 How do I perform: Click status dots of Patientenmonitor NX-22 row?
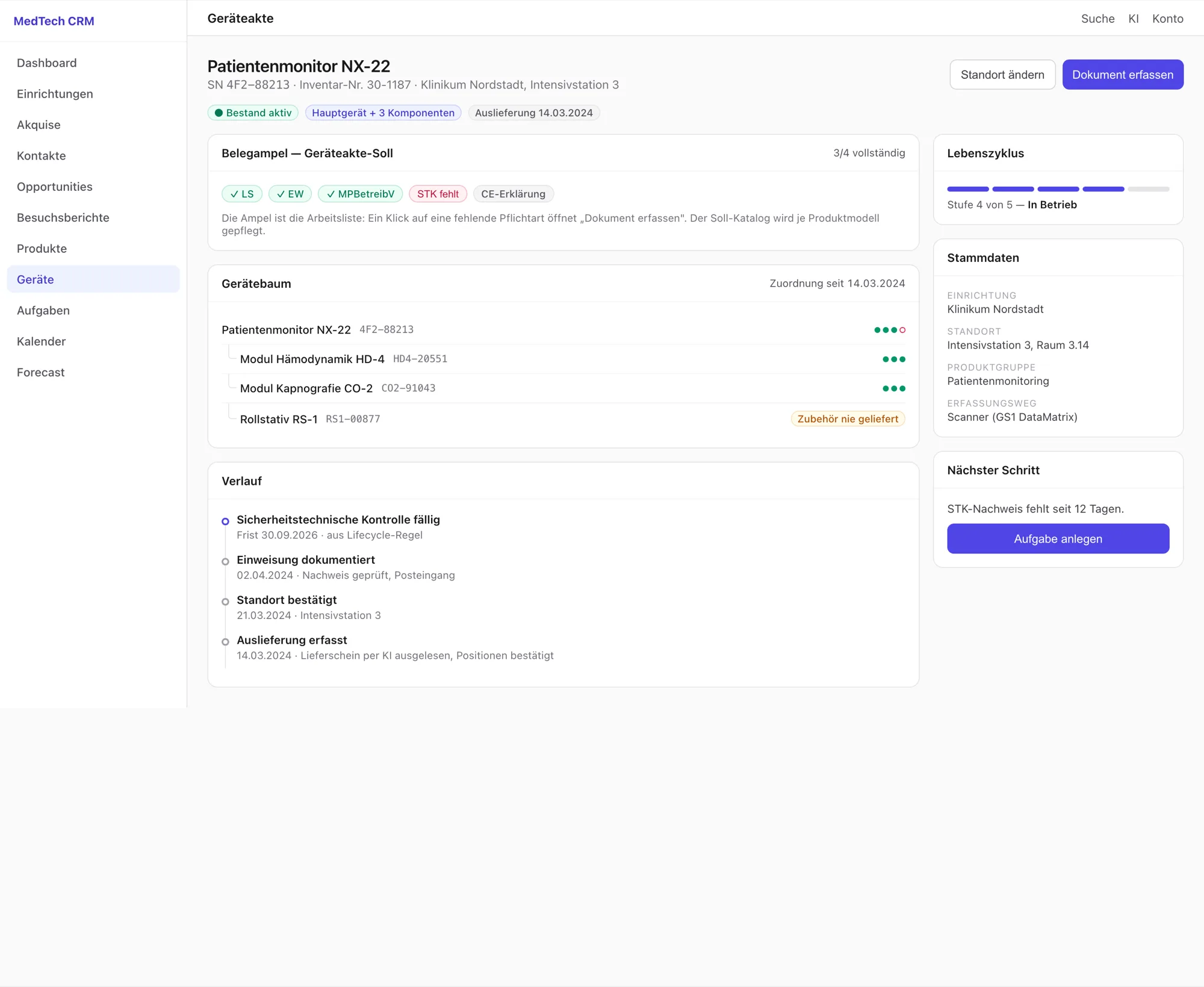(x=890, y=330)
